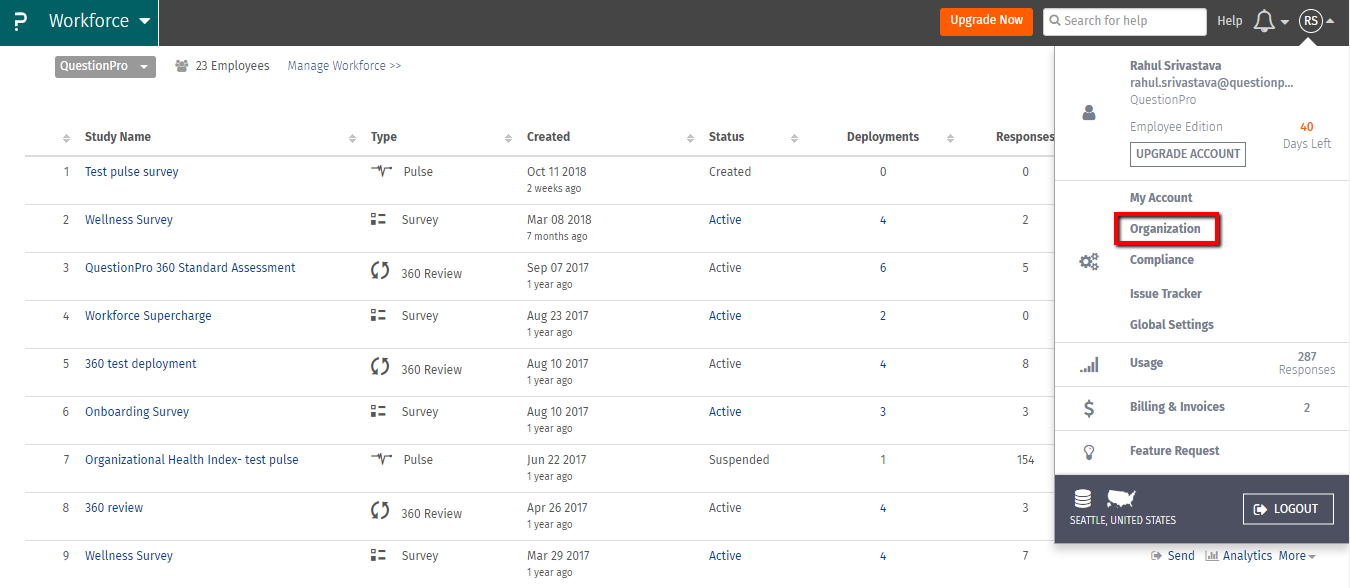The image size is (1350, 588).
Task: Click the employees group icon
Action: [182, 66]
